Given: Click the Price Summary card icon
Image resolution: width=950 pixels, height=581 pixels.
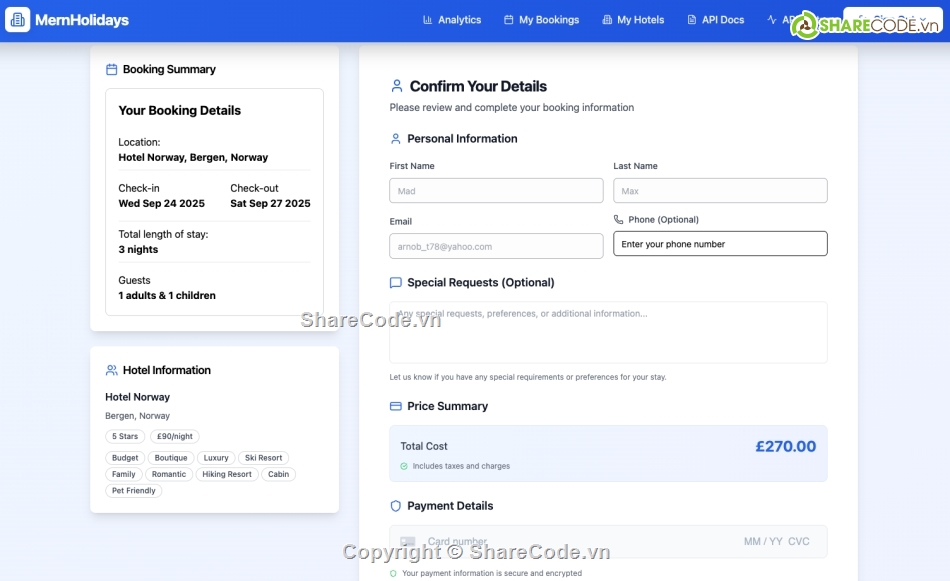Looking at the screenshot, I should point(396,406).
